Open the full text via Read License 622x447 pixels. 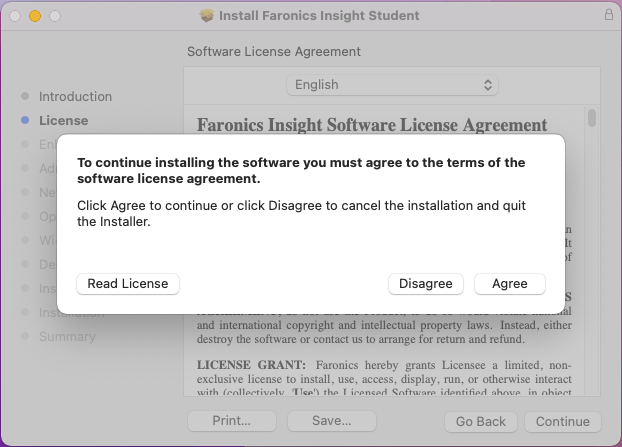128,284
